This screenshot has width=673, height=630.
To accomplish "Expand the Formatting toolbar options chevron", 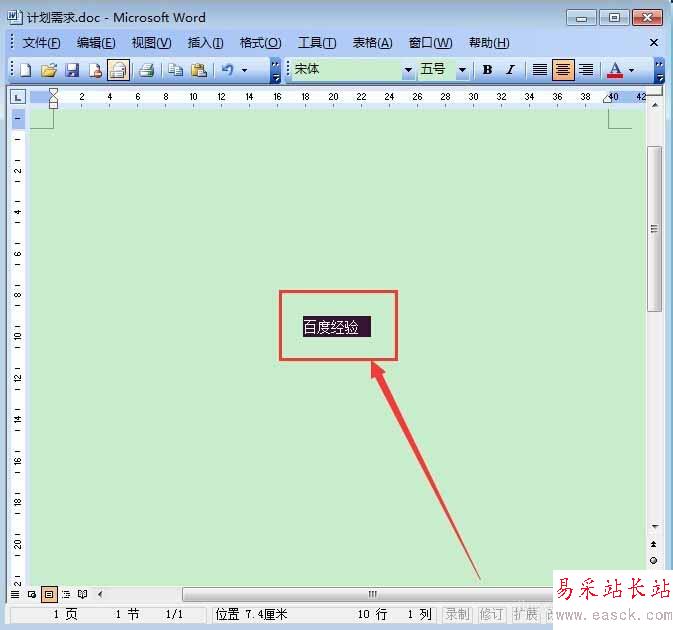I will (659, 71).
